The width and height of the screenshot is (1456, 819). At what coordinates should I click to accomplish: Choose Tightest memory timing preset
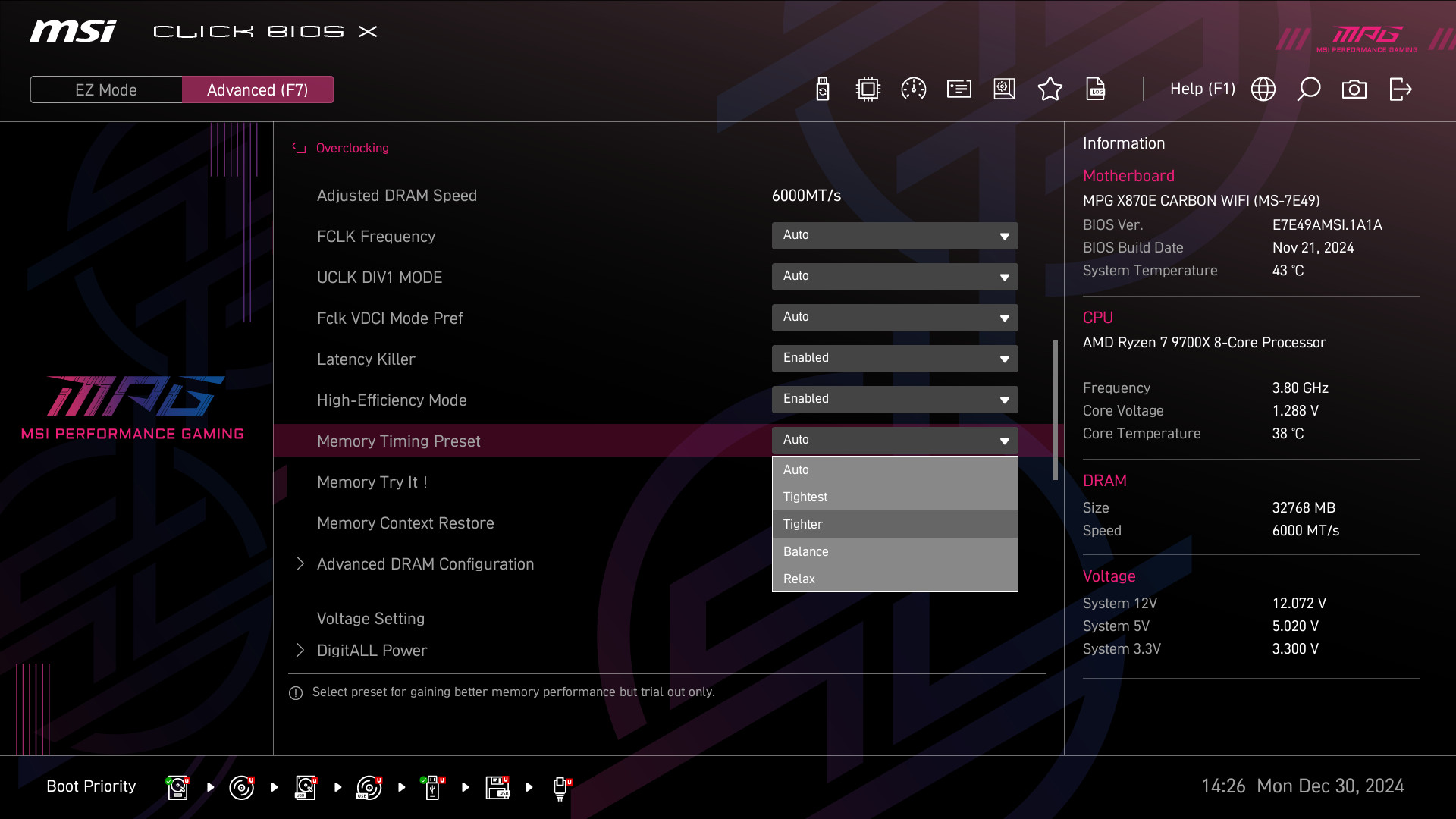click(x=895, y=497)
